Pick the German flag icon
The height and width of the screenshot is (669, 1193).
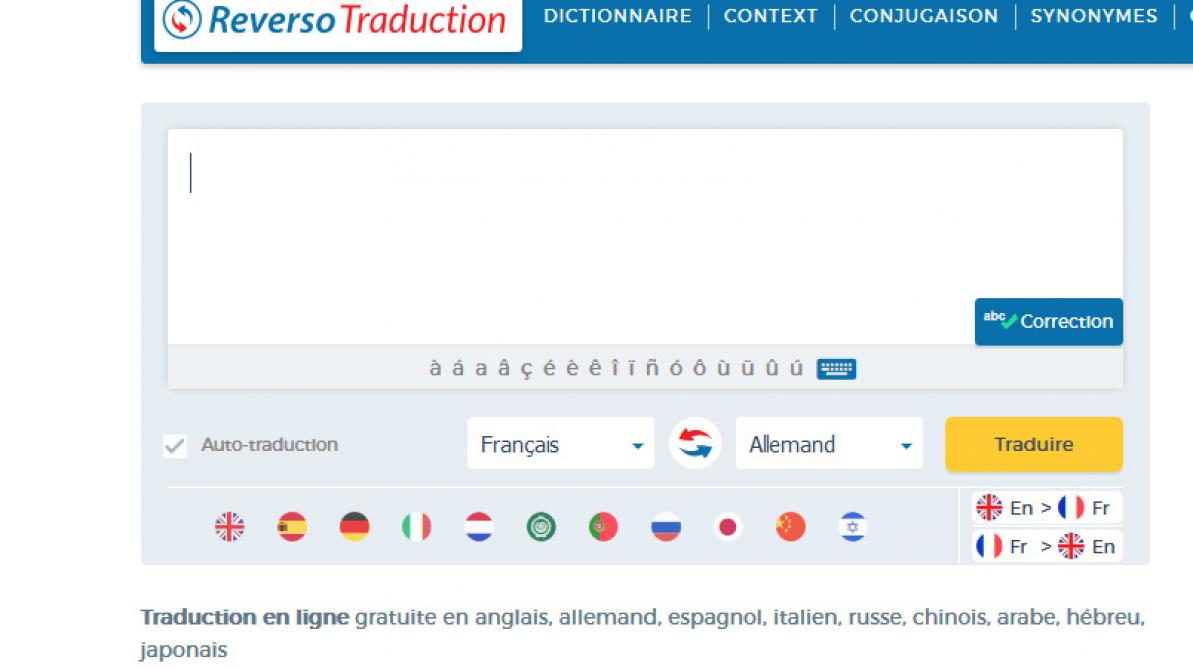354,526
